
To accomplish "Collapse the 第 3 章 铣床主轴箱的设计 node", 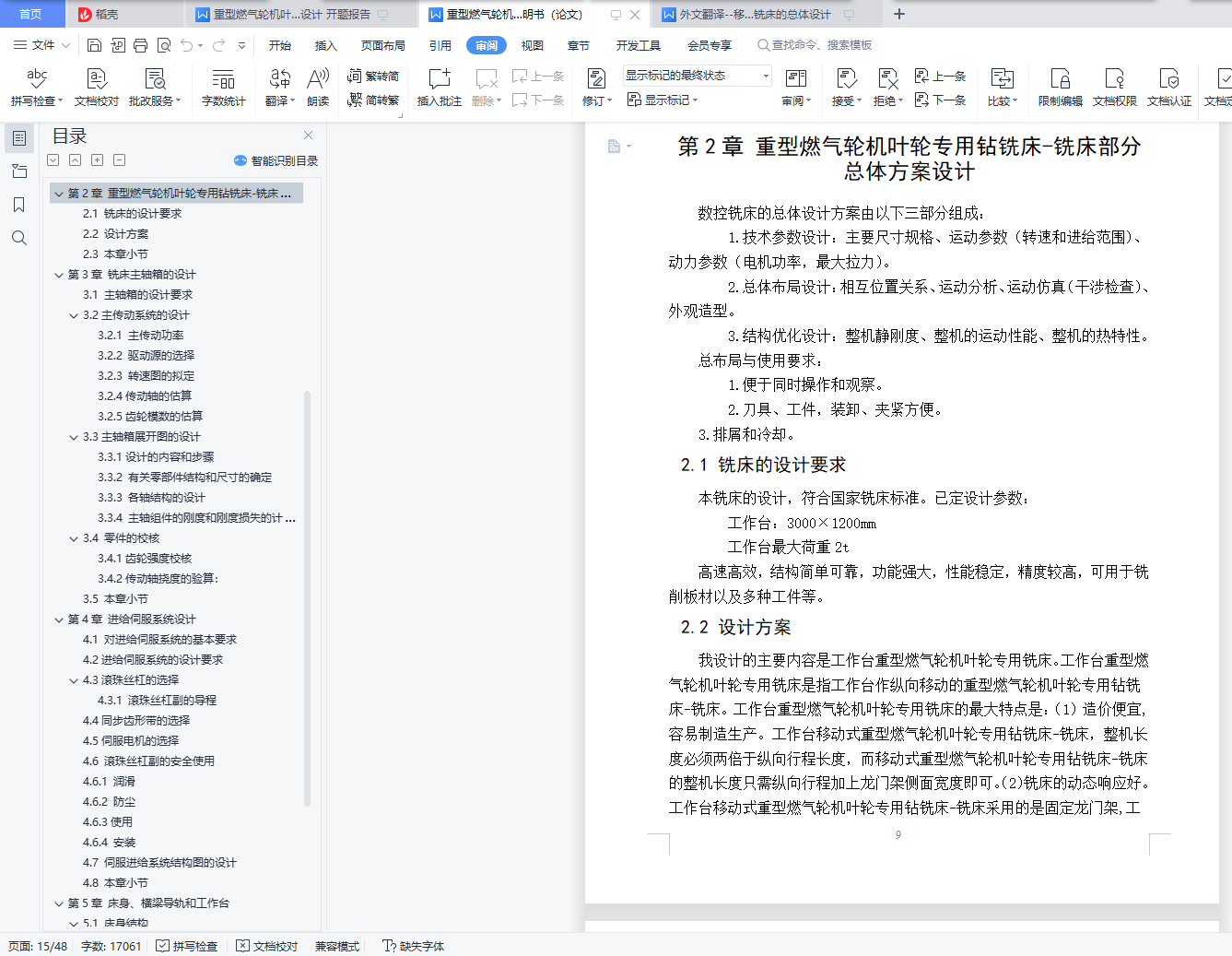I will 59,275.
